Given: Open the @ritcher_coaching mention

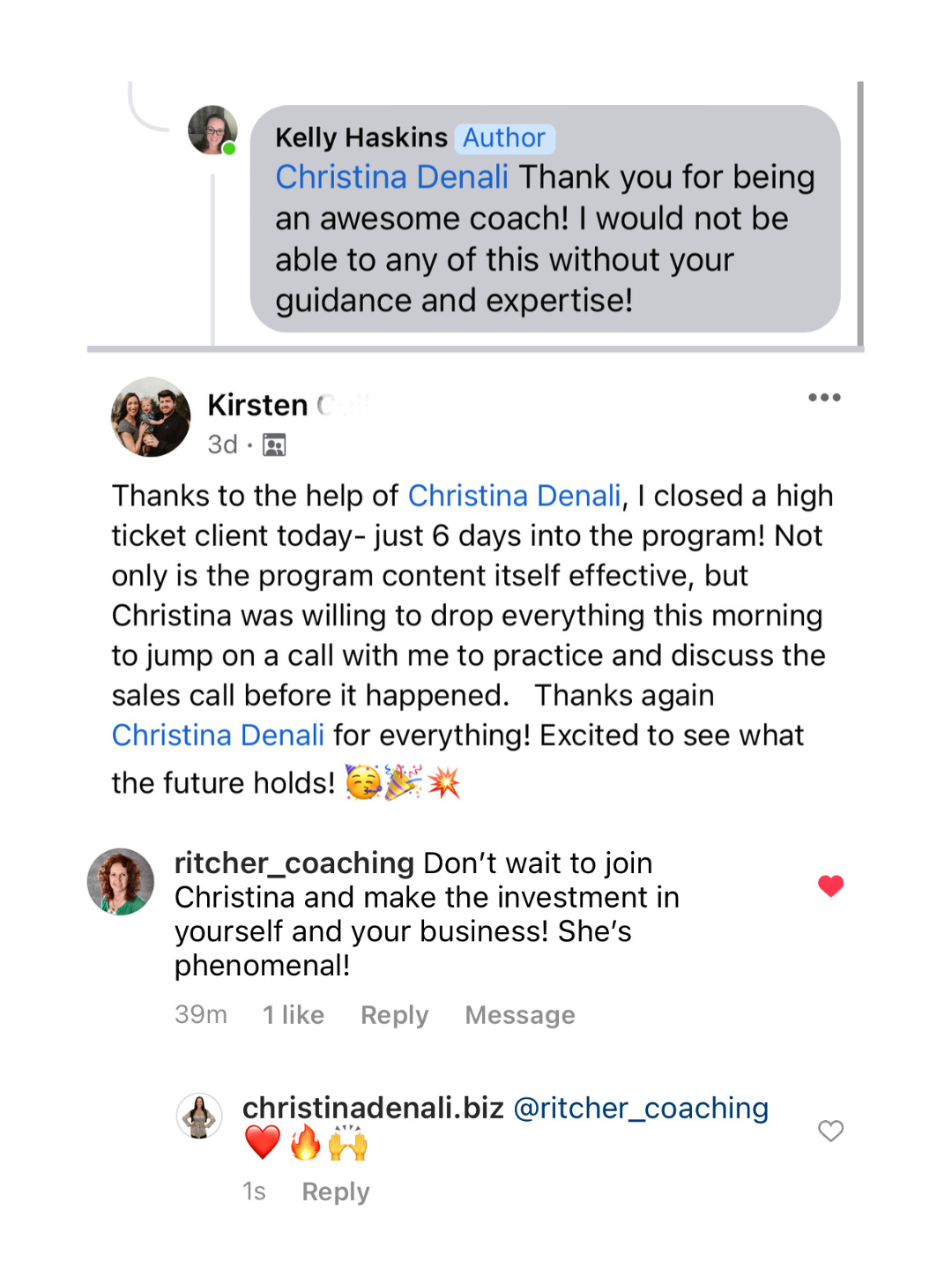Looking at the screenshot, I should click(x=641, y=1108).
